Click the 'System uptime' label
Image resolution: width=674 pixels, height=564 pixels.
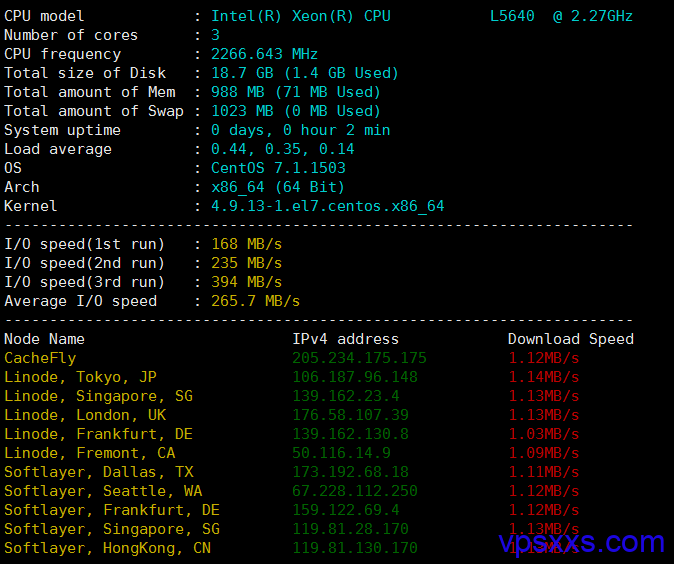coord(62,130)
